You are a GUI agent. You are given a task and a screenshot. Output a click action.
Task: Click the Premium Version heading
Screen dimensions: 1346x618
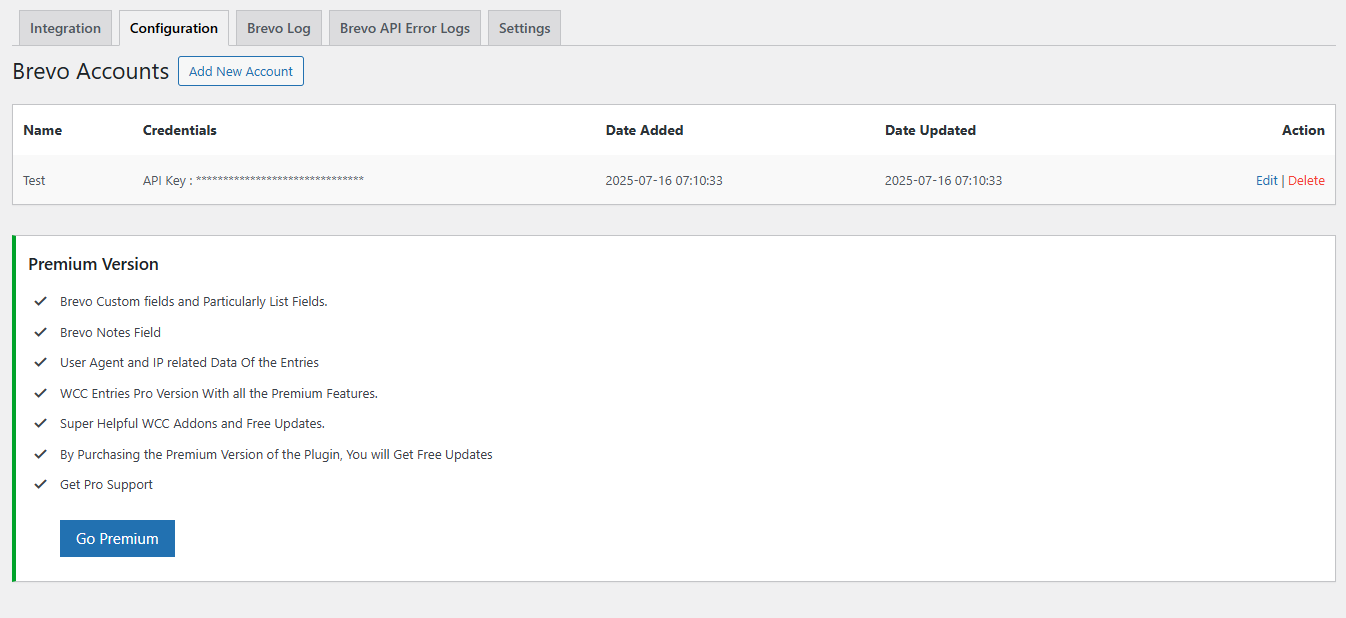point(93,264)
